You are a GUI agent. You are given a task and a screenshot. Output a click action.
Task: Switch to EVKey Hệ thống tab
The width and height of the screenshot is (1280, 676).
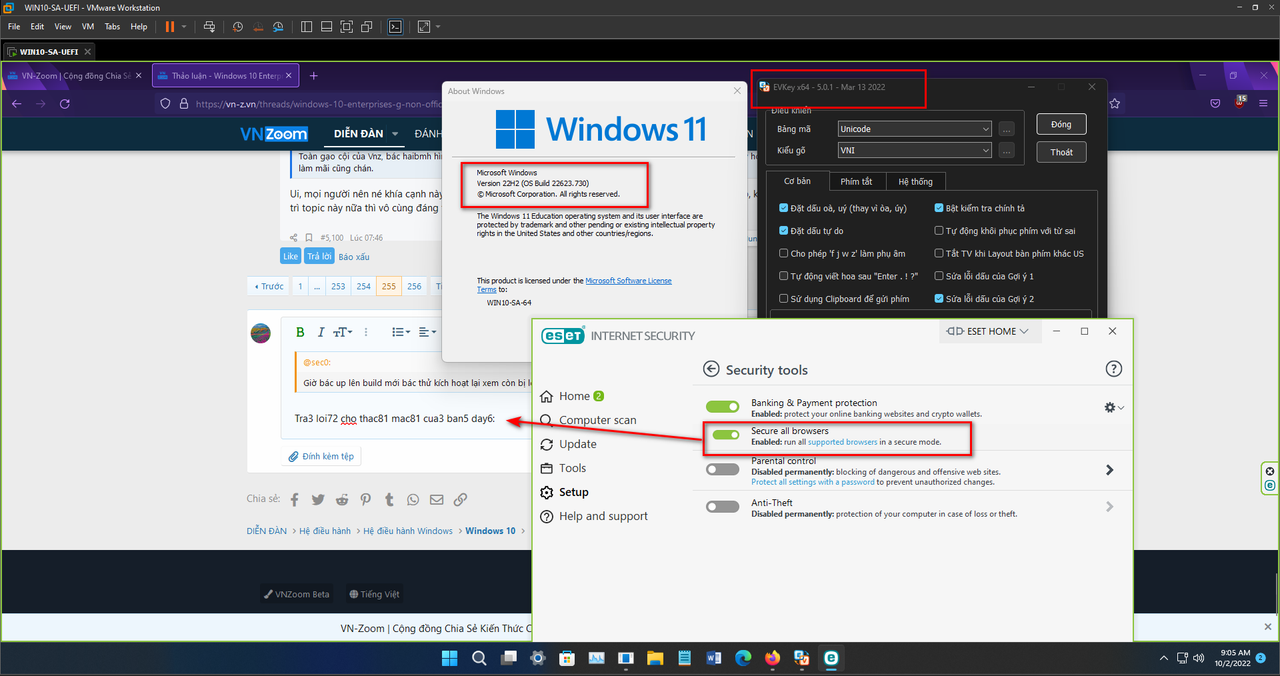pyautogui.click(x=915, y=181)
